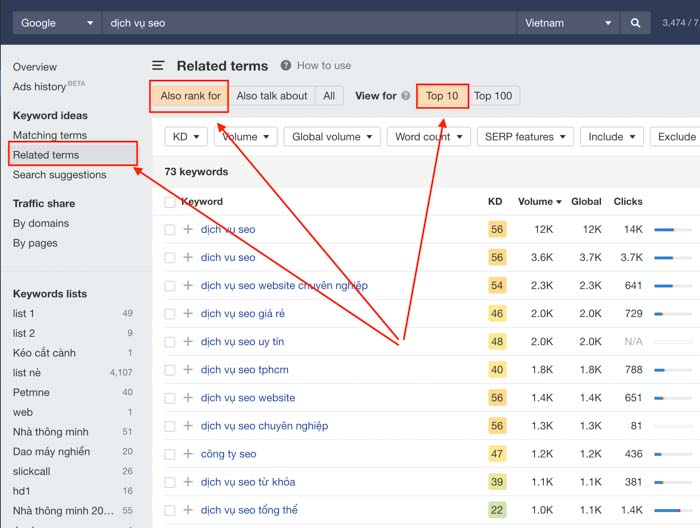Switch view to Top 10
The height and width of the screenshot is (528, 700).
click(442, 96)
